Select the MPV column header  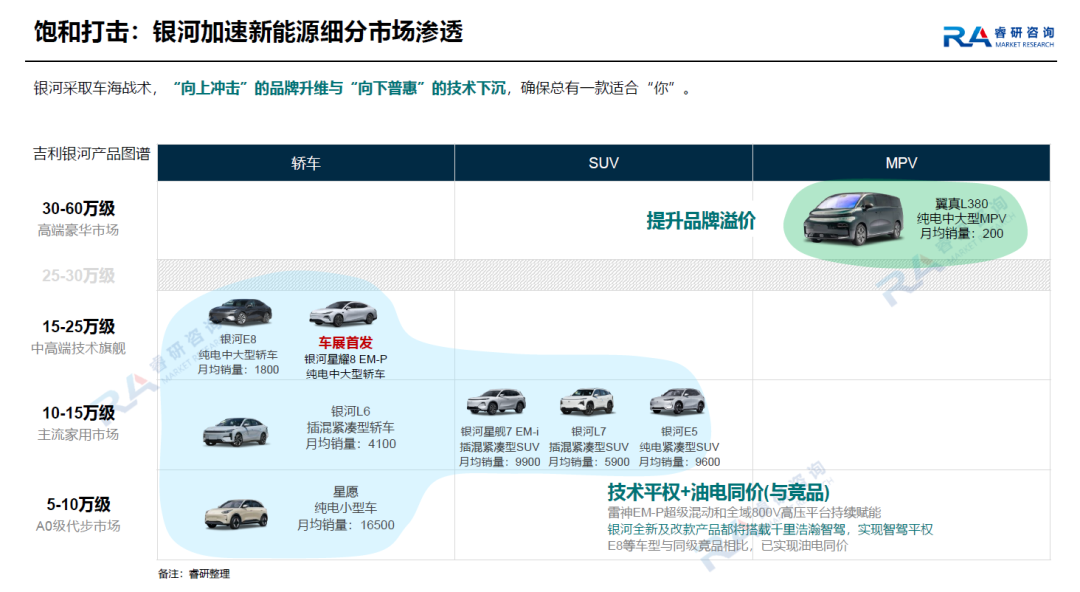coord(901,163)
